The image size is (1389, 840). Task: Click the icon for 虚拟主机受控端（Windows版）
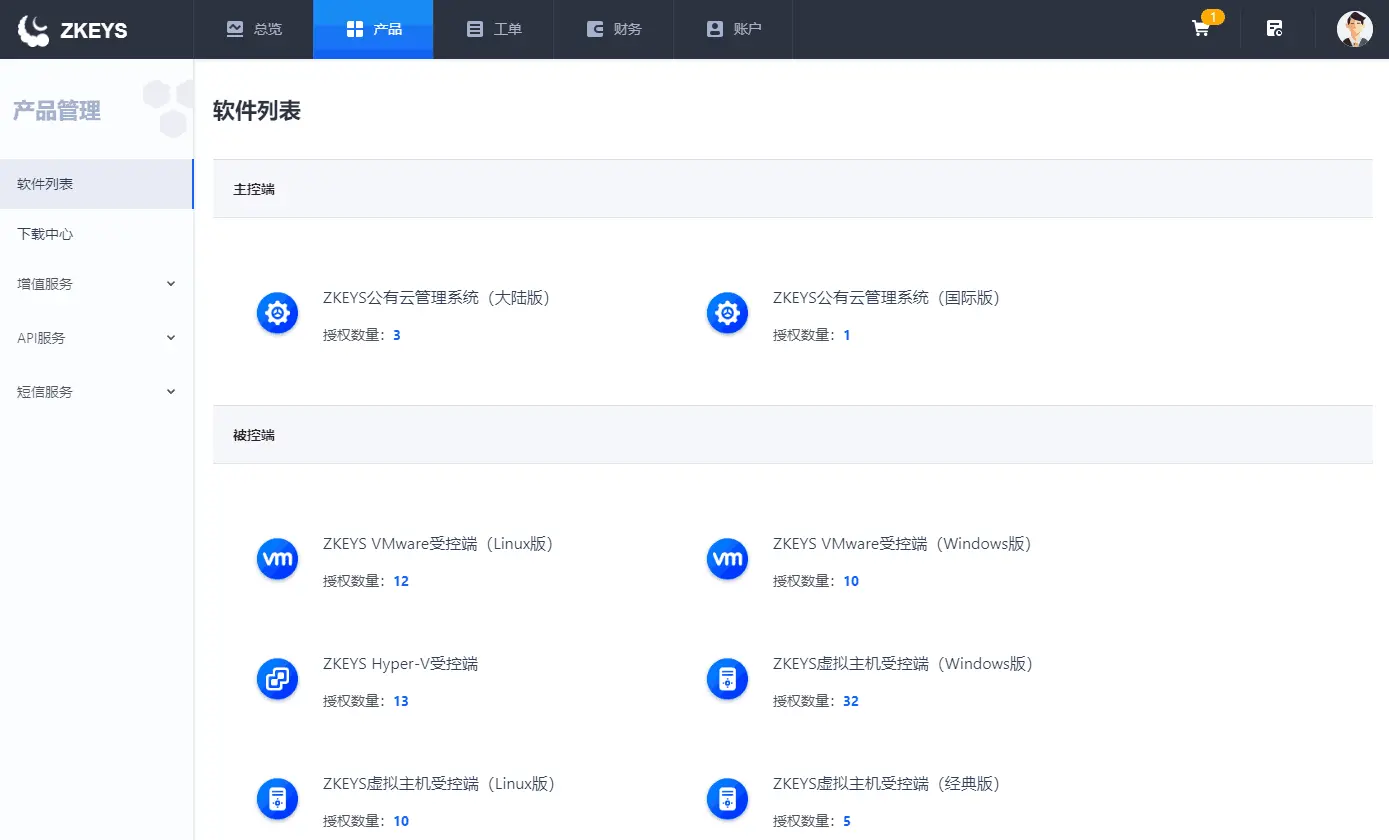click(x=727, y=679)
